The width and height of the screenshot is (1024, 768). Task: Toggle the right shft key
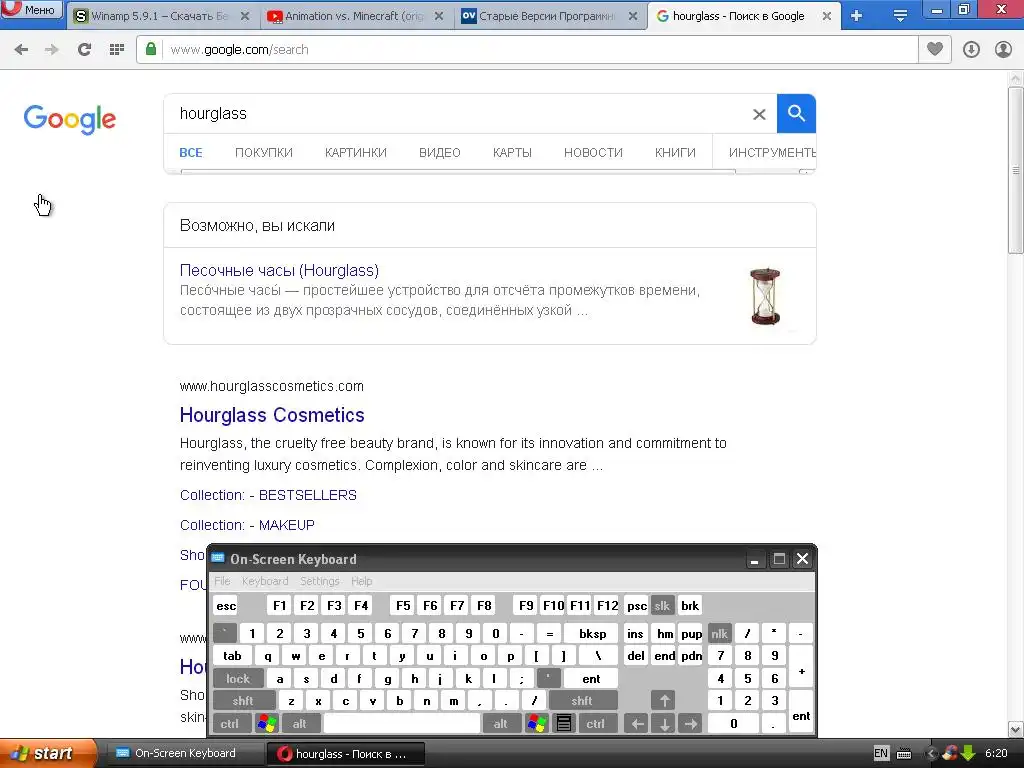[583, 701]
